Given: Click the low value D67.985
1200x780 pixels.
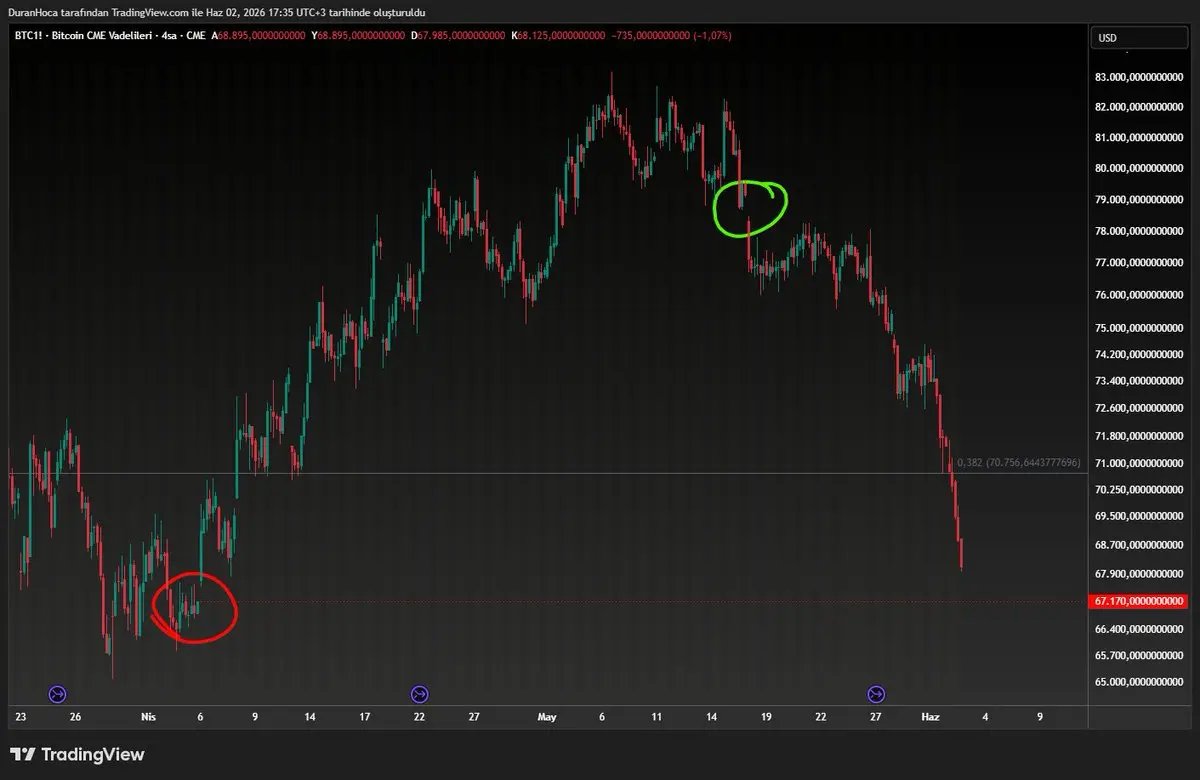Looking at the screenshot, I should click(459, 35).
